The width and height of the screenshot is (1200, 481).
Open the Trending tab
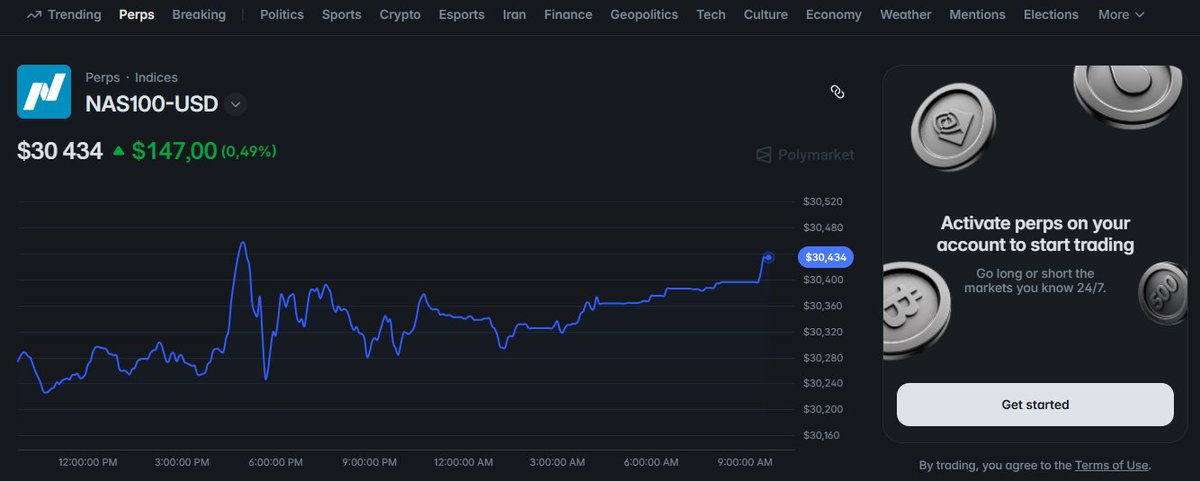64,15
